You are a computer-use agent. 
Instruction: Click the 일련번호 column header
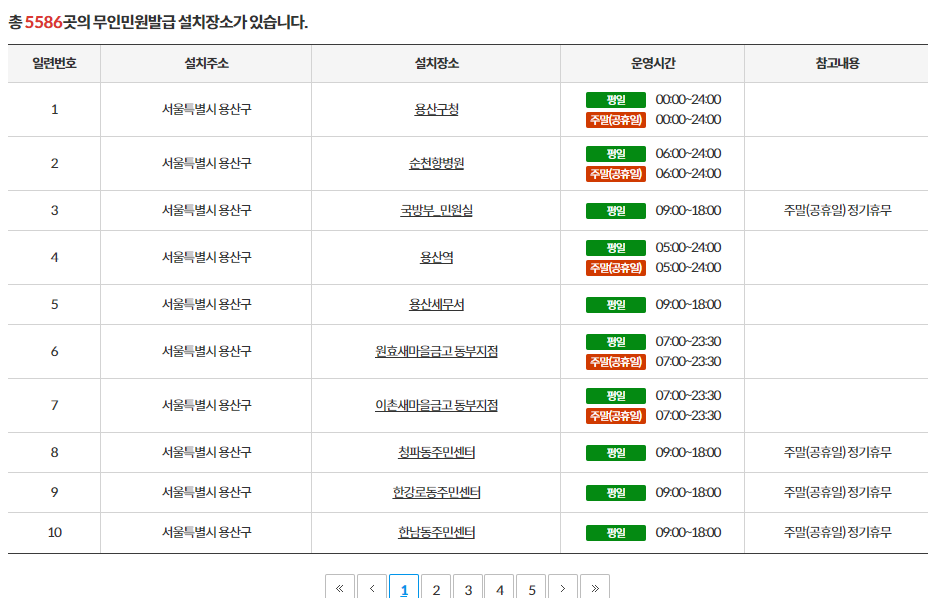[x=54, y=63]
